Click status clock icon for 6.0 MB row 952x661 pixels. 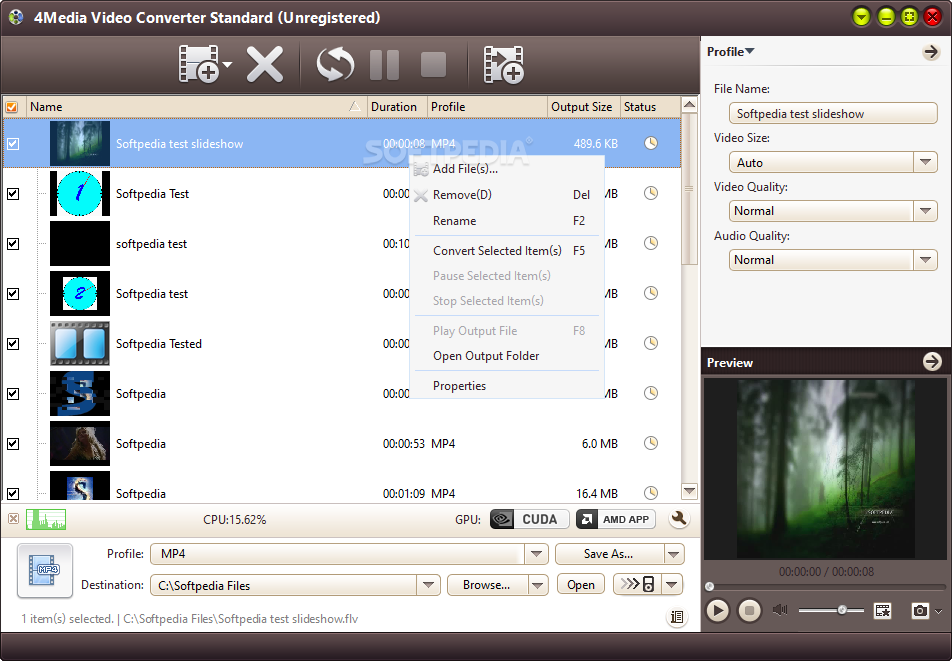pyautogui.click(x=651, y=443)
